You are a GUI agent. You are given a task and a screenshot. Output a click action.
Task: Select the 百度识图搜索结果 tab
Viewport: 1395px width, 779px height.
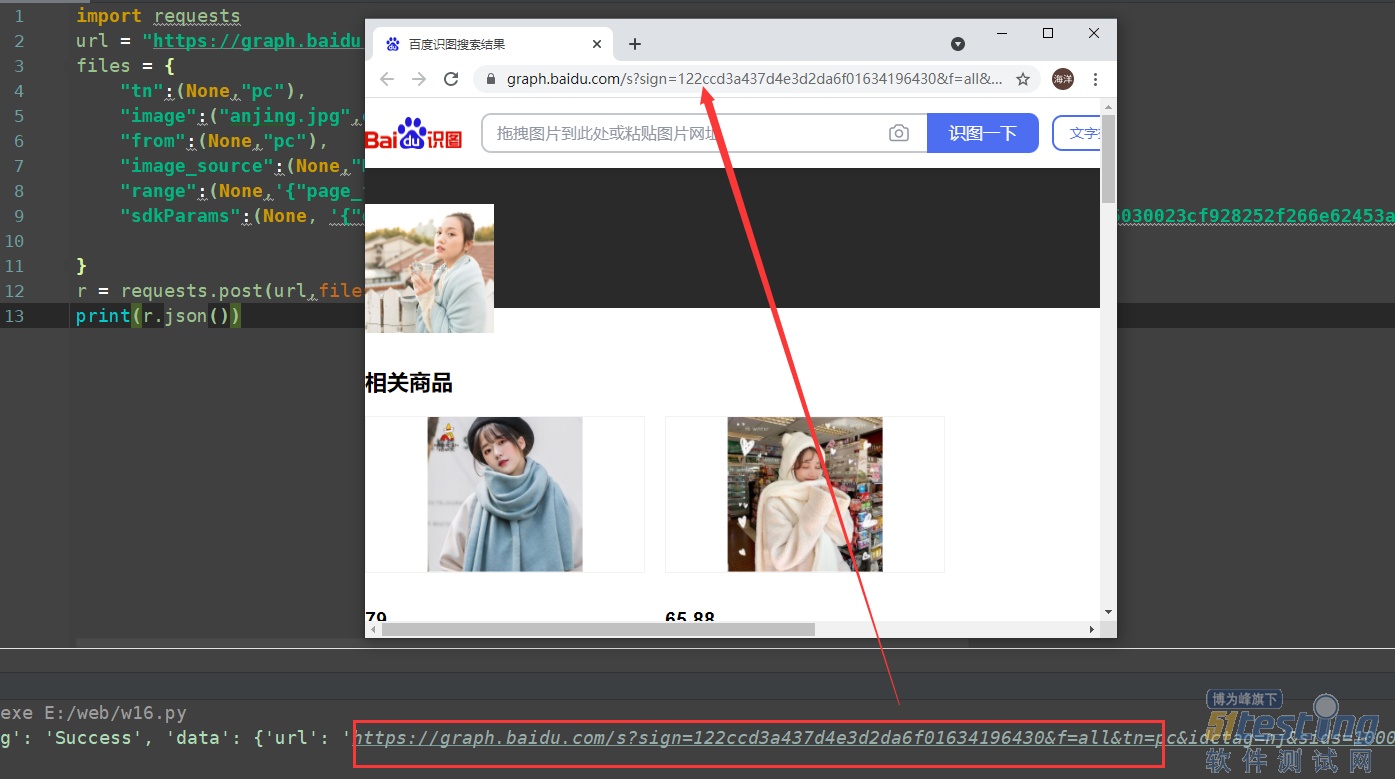click(492, 44)
